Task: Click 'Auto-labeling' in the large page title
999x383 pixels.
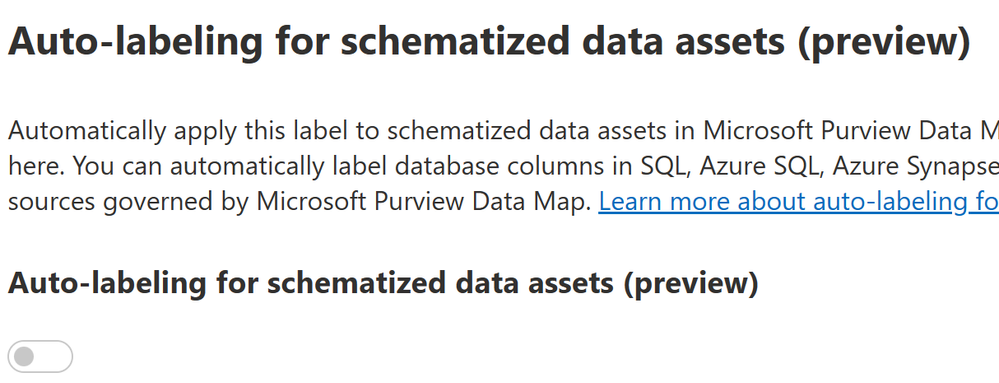Action: (x=135, y=41)
